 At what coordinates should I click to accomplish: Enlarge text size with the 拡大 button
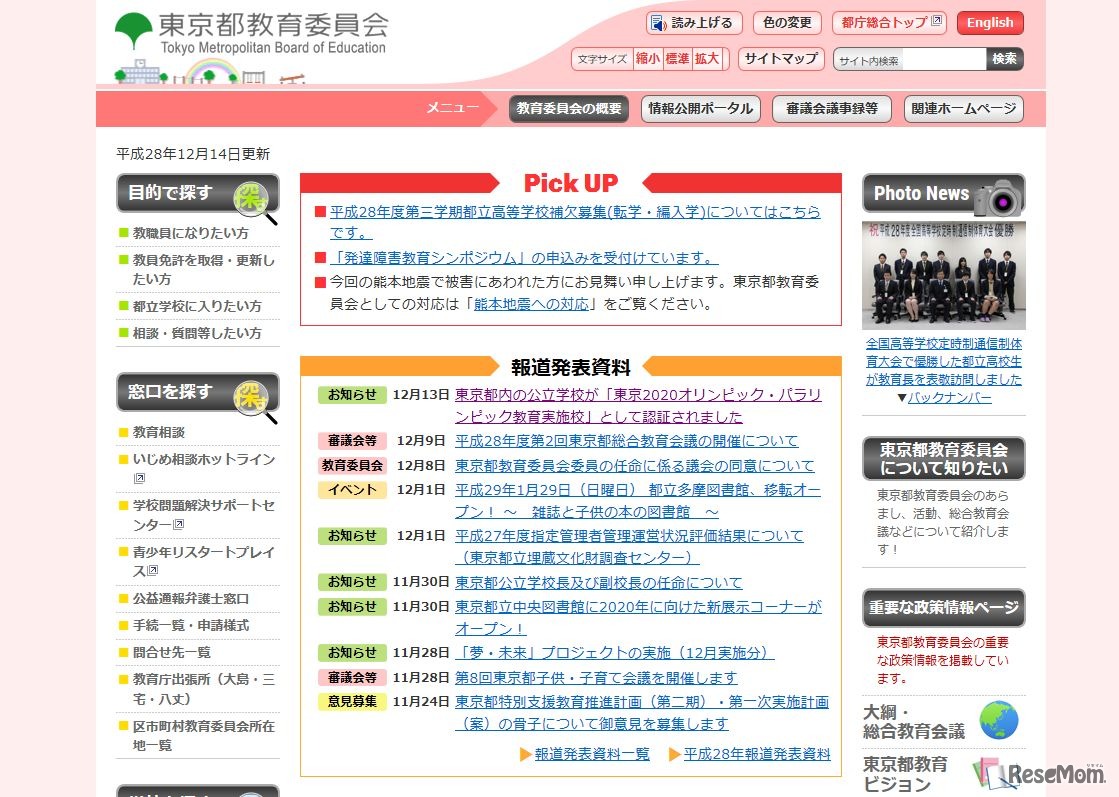705,58
